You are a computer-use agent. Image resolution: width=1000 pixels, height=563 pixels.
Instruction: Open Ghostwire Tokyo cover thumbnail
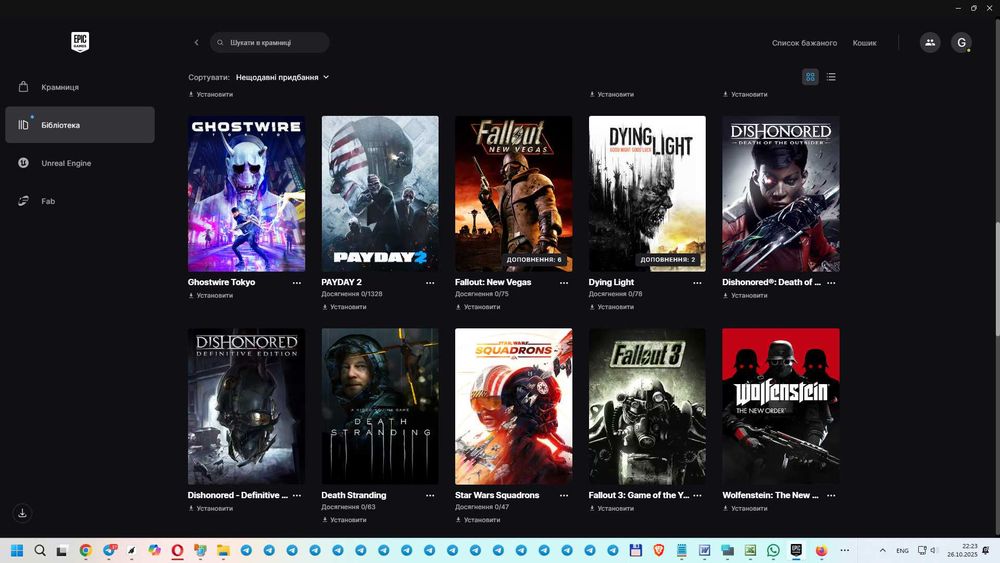point(246,194)
